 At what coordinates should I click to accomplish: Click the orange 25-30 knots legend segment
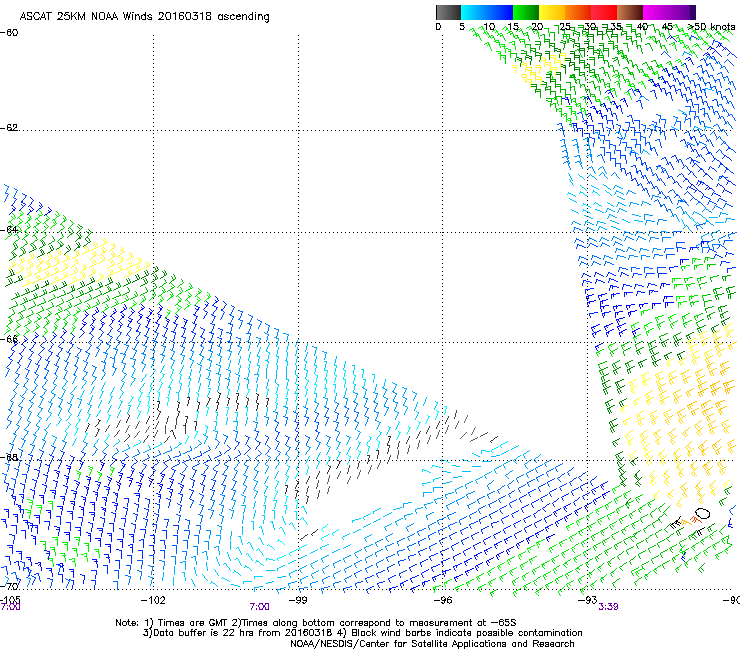click(x=578, y=12)
